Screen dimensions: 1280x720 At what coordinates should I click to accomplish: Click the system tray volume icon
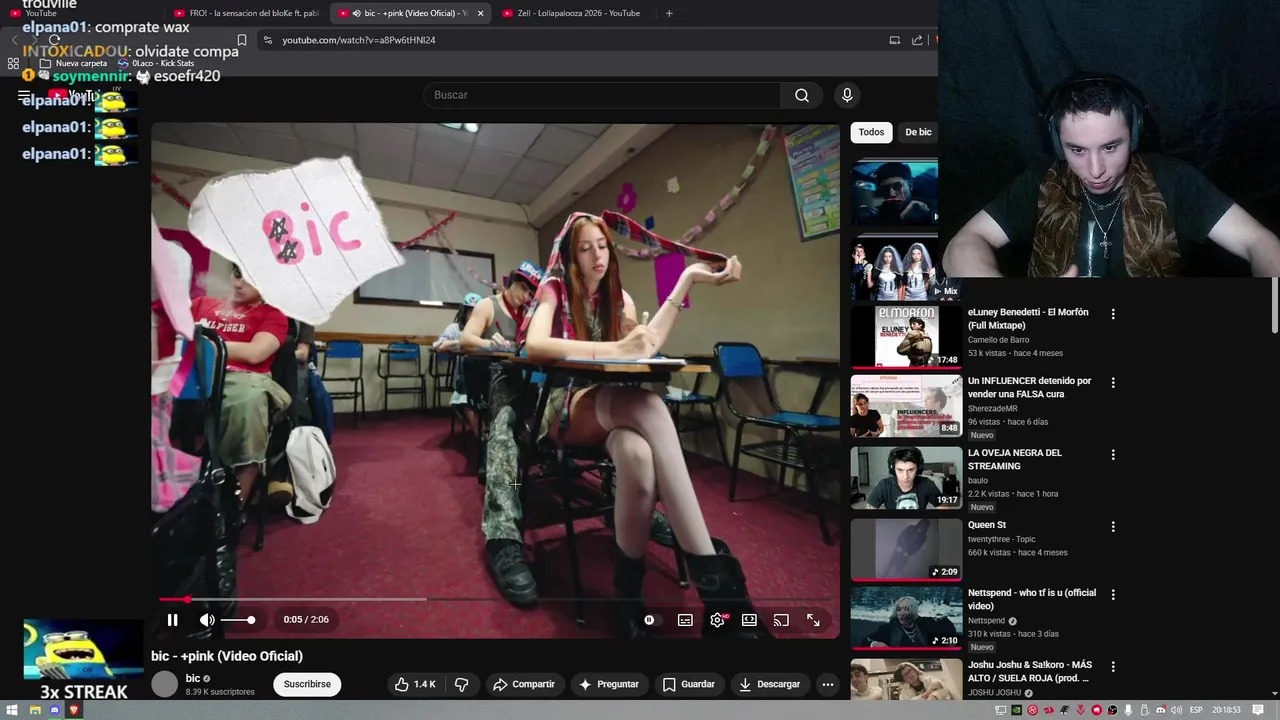[1176, 710]
